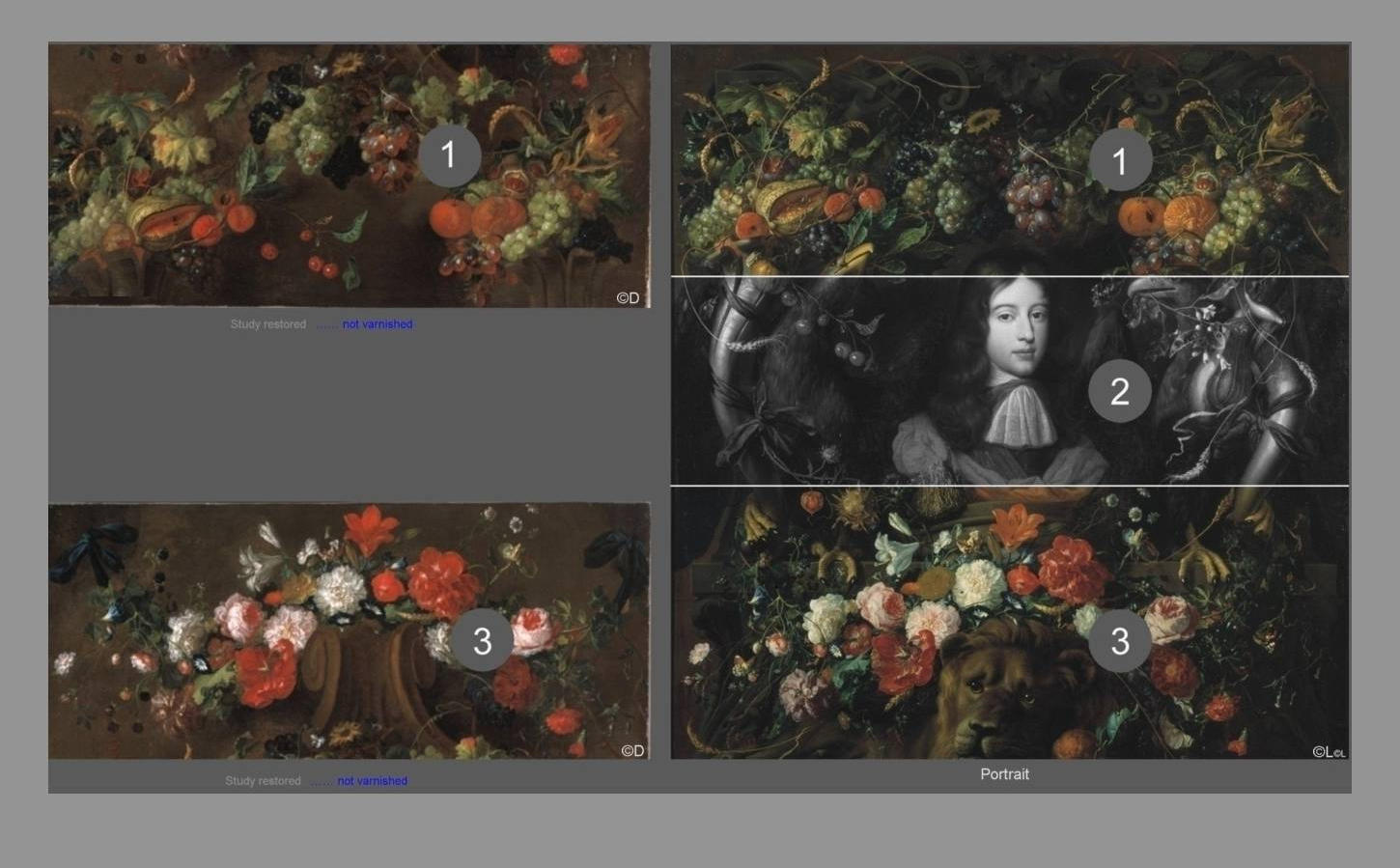This screenshot has height=868, width=1400.
Task: Open 'not varnished' link under fruit study
Action: click(377, 324)
